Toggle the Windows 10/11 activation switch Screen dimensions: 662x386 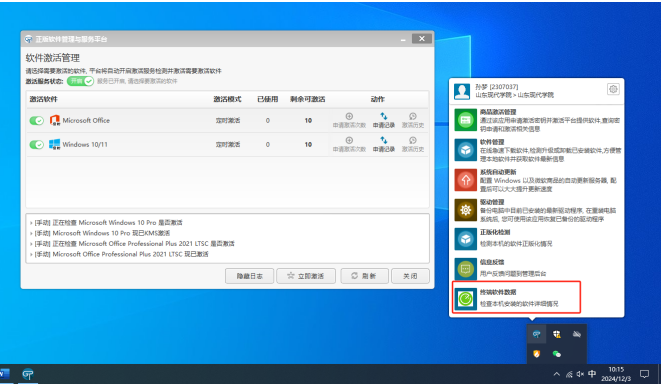click(x=37, y=145)
